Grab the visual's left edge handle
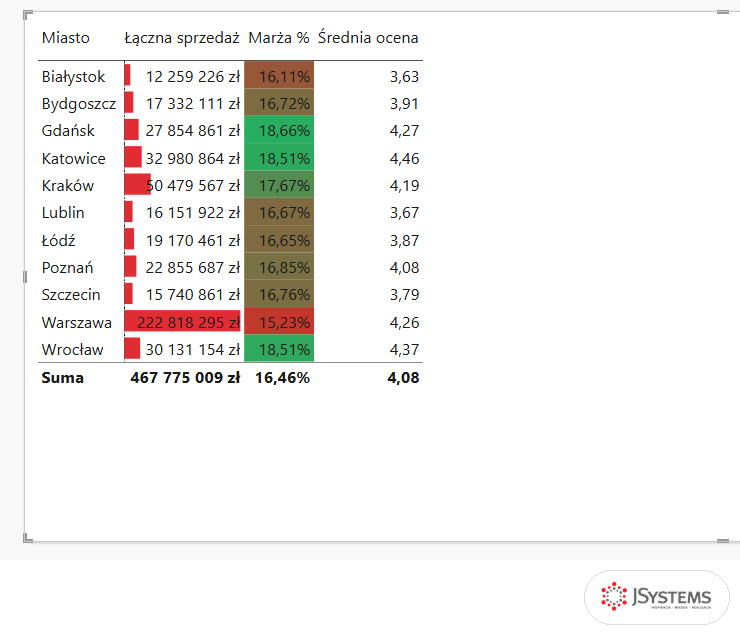 25,277
